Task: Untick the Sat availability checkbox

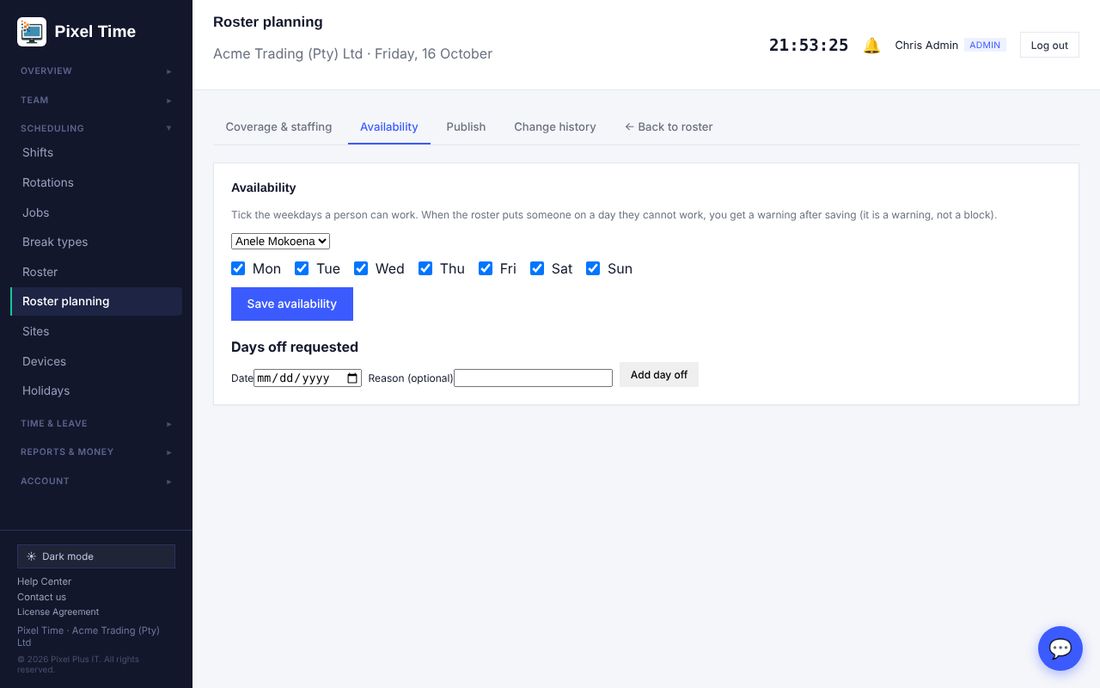Action: tap(537, 269)
